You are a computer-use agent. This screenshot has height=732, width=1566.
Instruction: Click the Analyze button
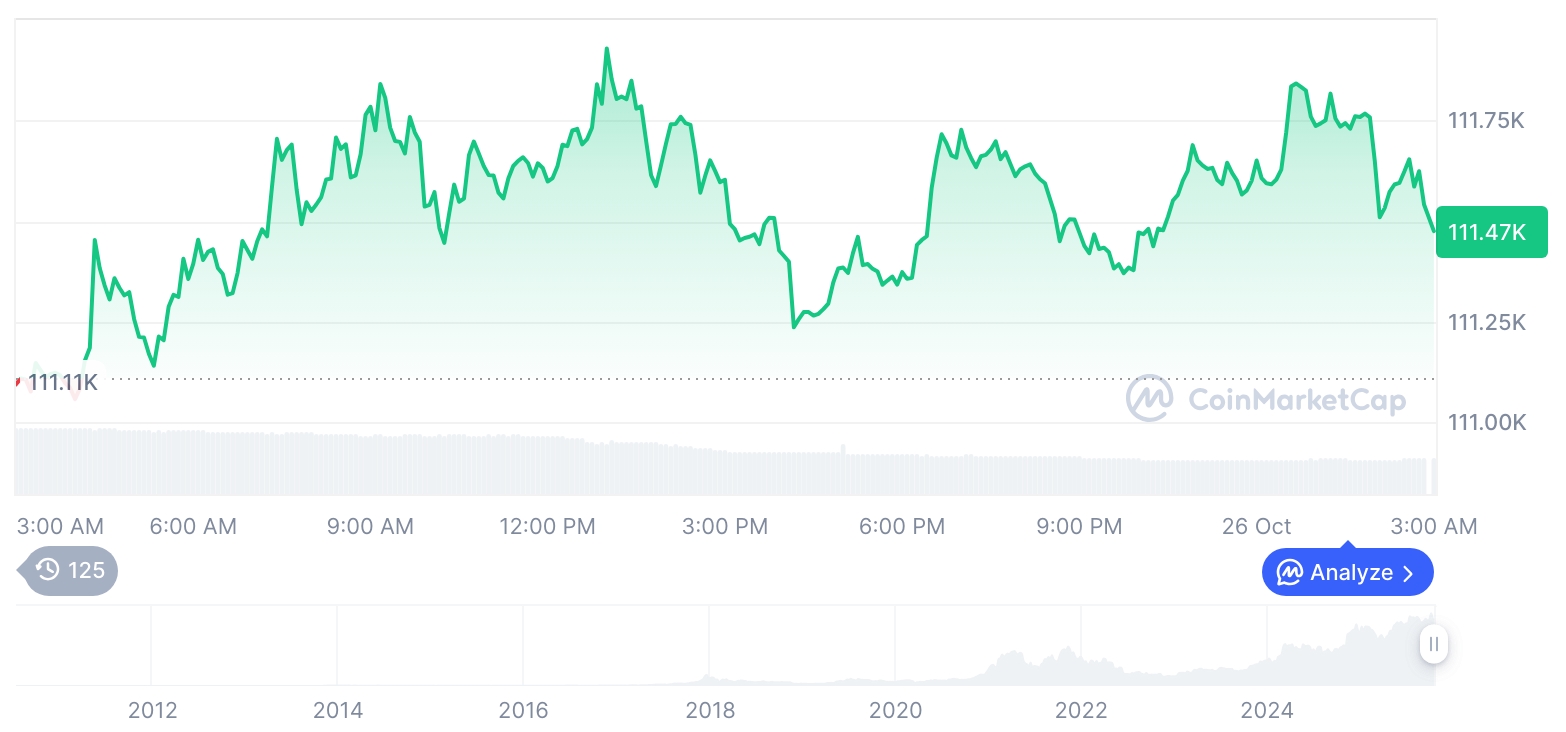1347,573
